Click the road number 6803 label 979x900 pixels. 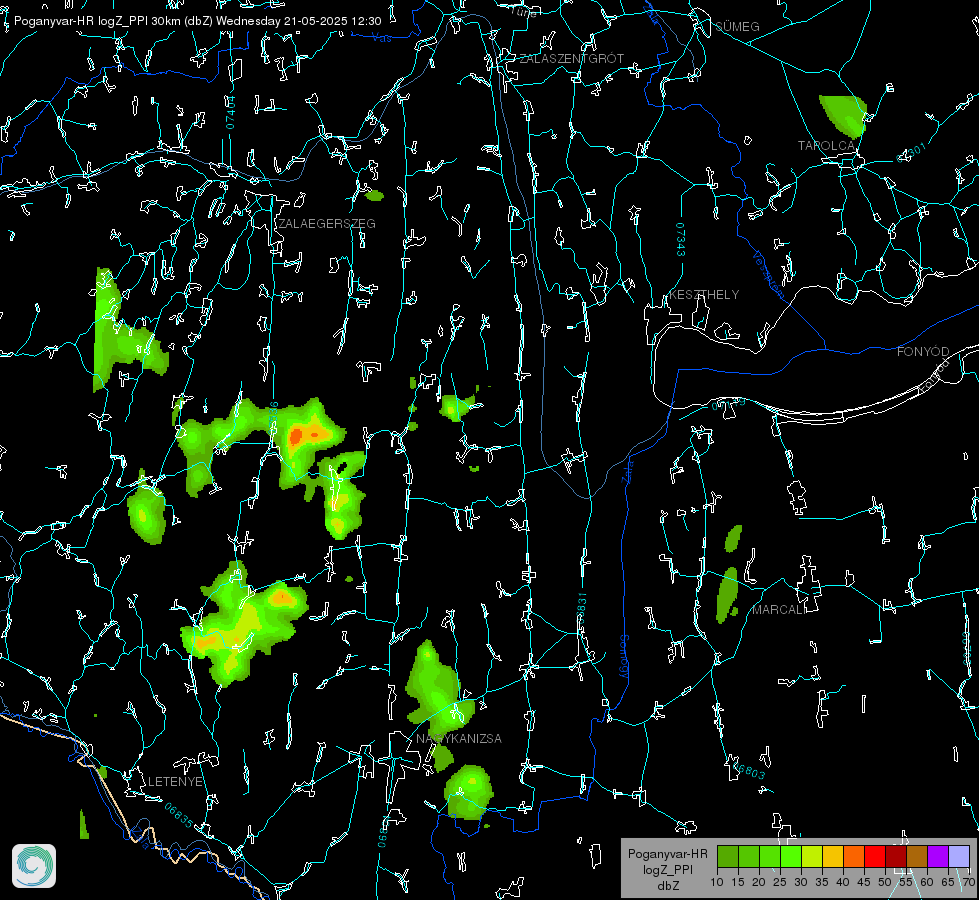748,769
